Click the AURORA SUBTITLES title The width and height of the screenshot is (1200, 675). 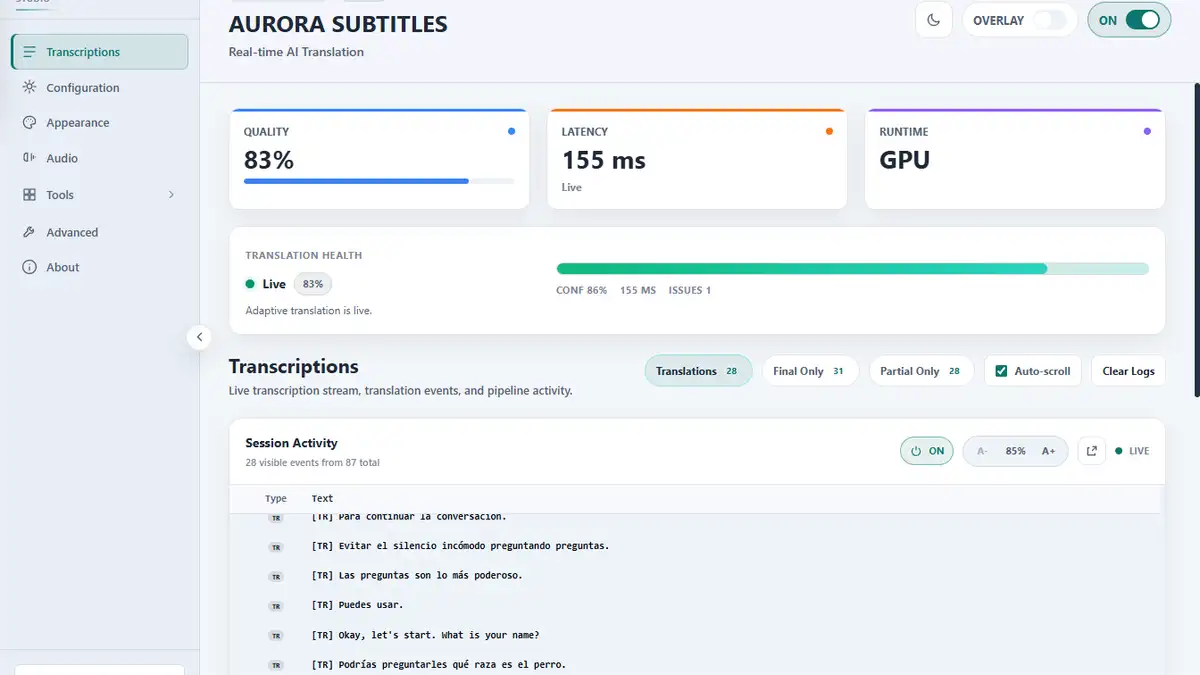click(338, 24)
